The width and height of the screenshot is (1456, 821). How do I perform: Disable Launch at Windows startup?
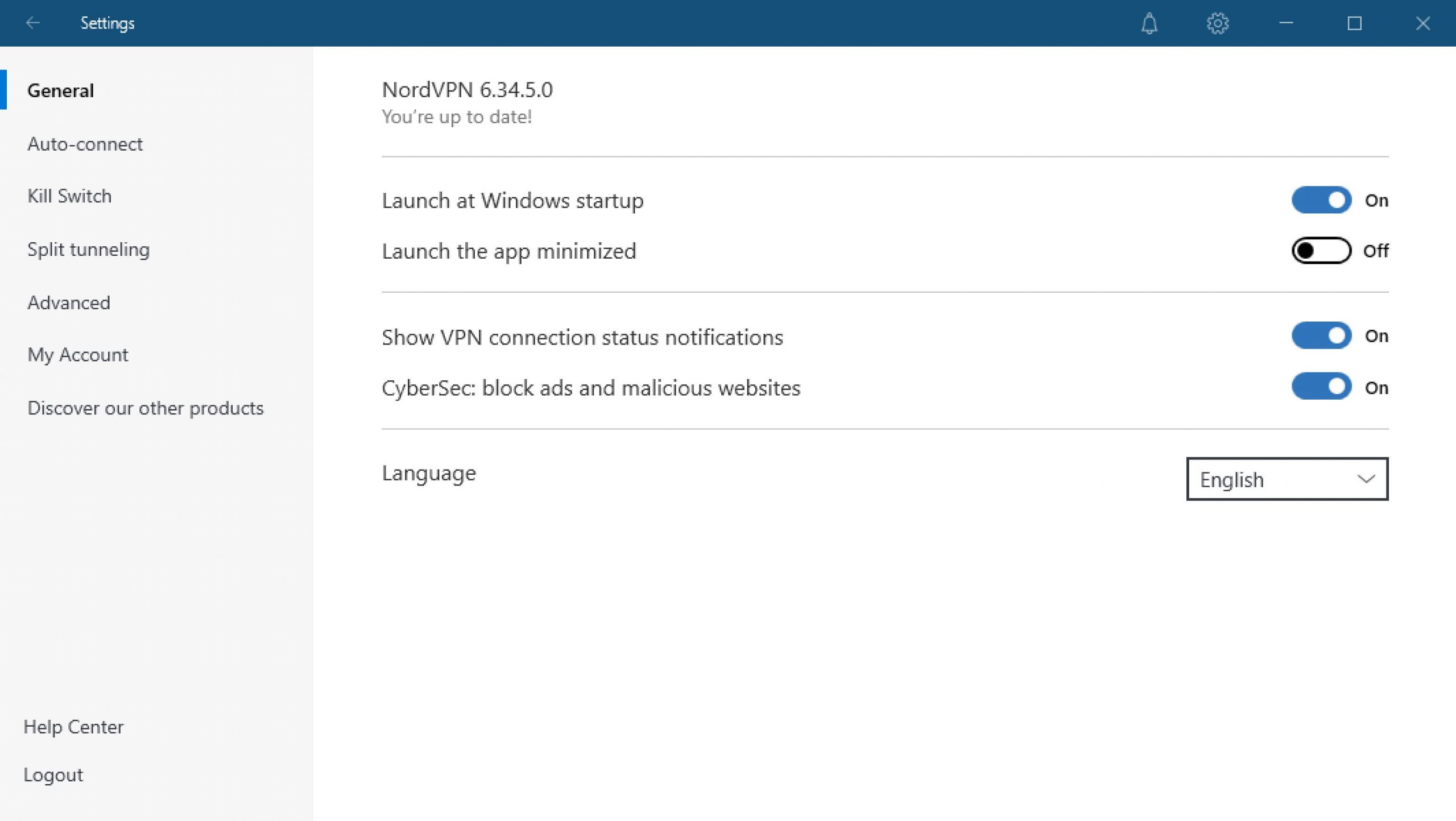click(1321, 200)
